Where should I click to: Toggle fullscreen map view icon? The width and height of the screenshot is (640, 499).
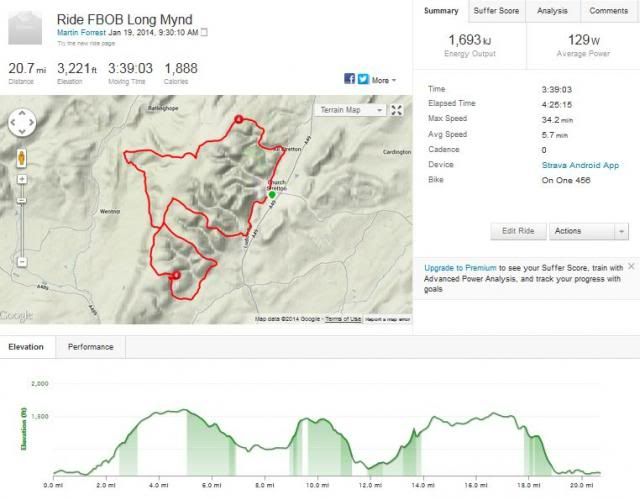click(x=397, y=110)
